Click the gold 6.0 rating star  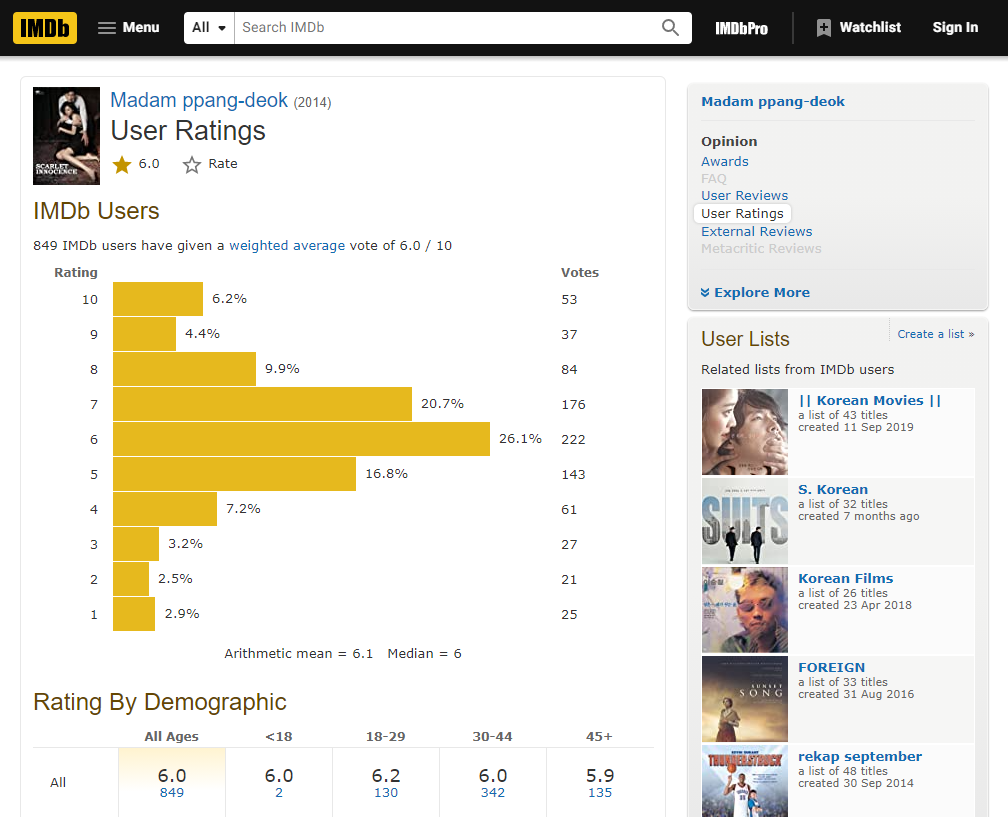point(122,165)
